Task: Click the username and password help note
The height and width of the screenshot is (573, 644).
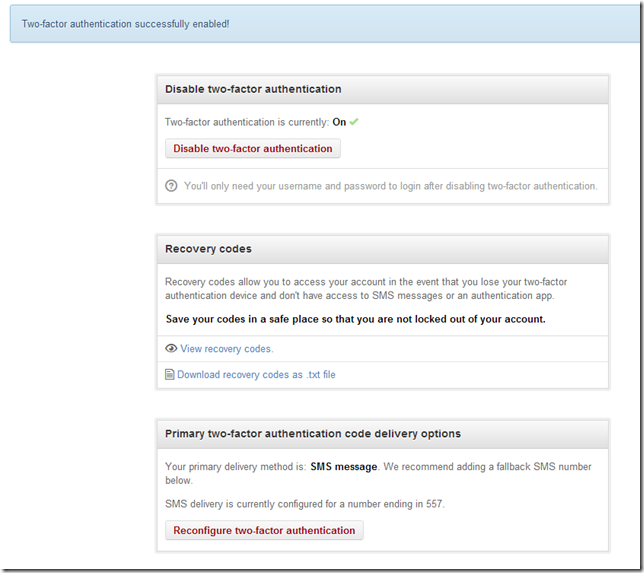Action: [390, 186]
